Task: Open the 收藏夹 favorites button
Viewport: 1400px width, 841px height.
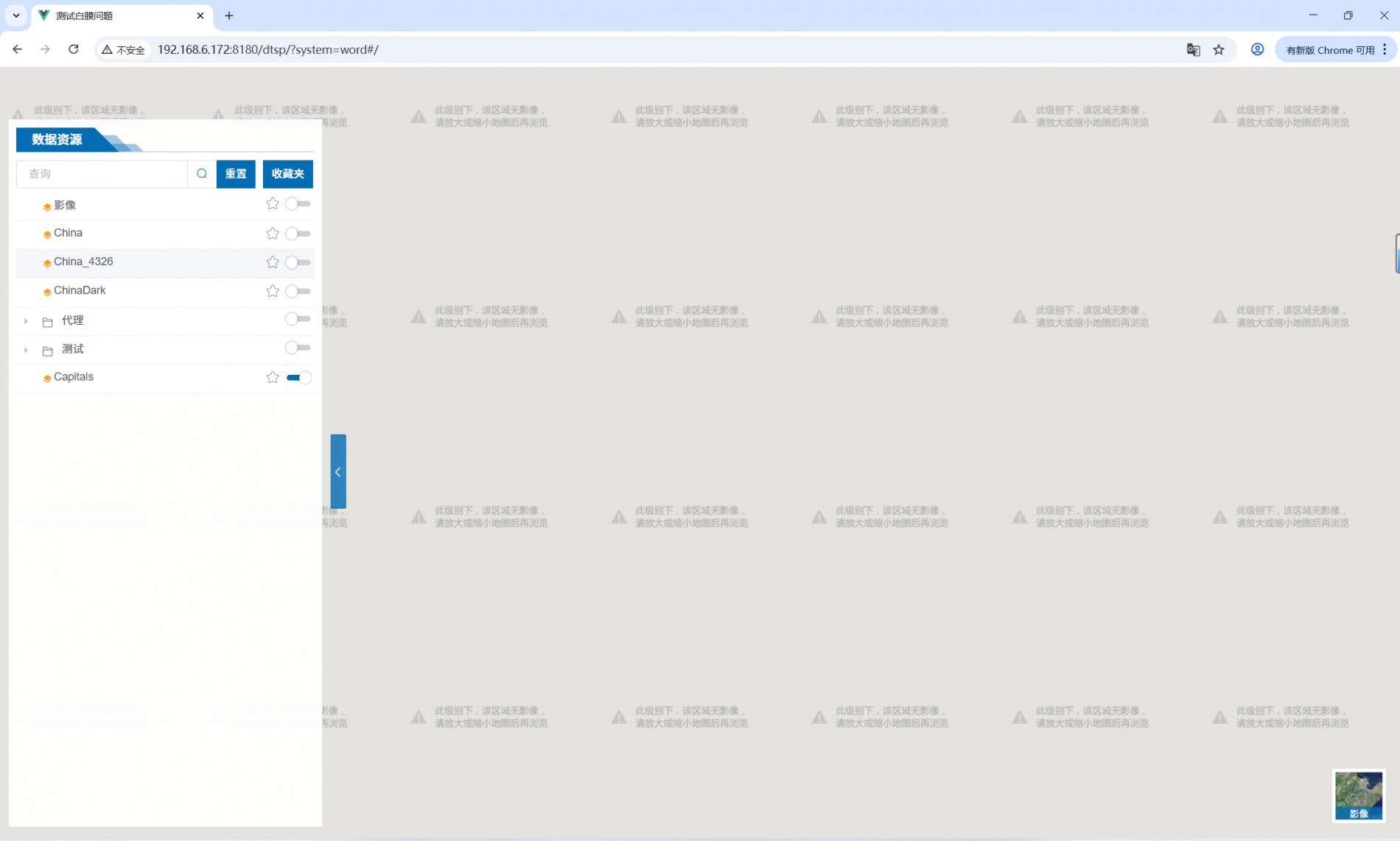Action: [287, 174]
